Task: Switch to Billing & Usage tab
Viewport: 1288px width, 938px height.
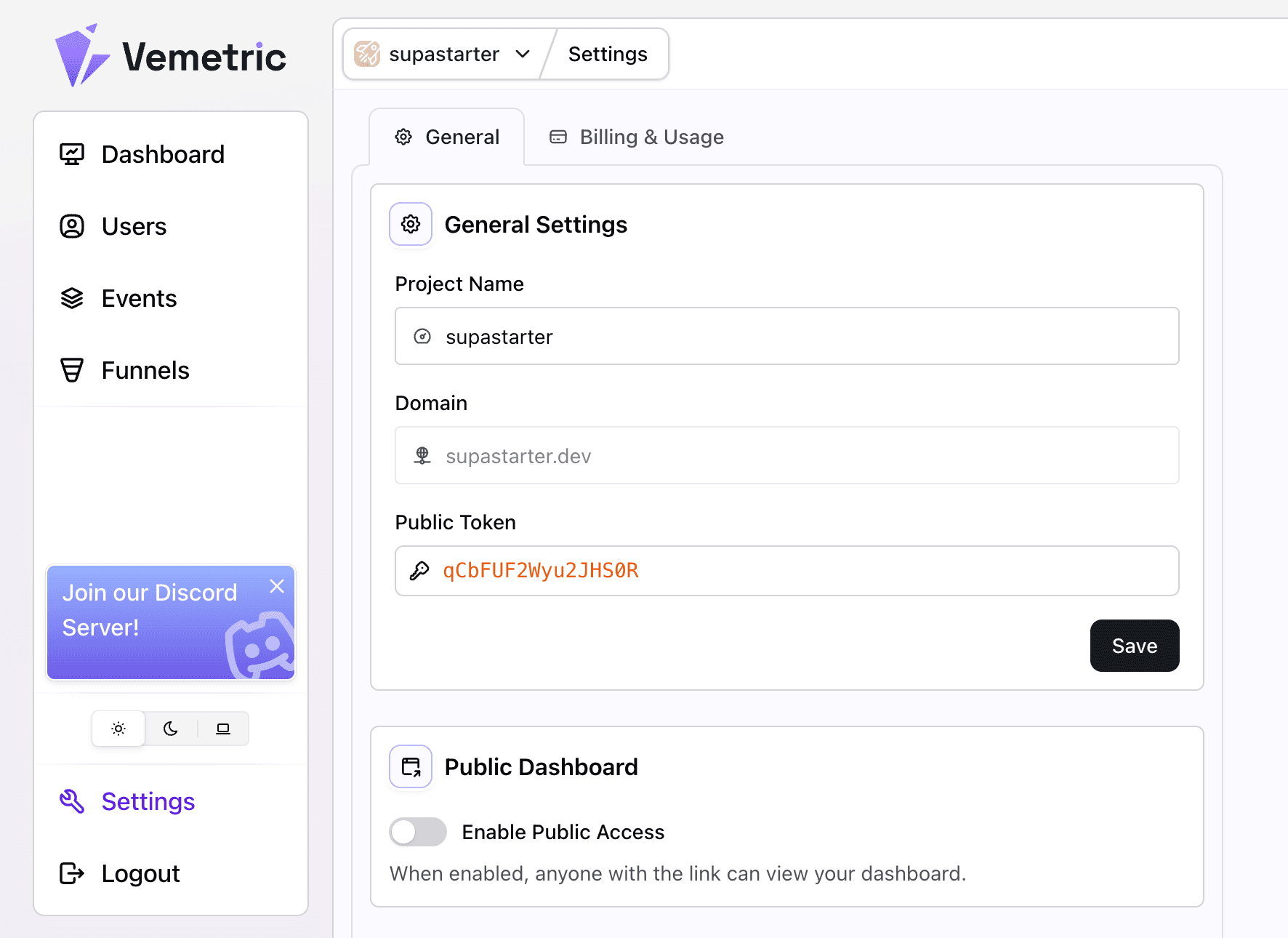Action: click(637, 137)
